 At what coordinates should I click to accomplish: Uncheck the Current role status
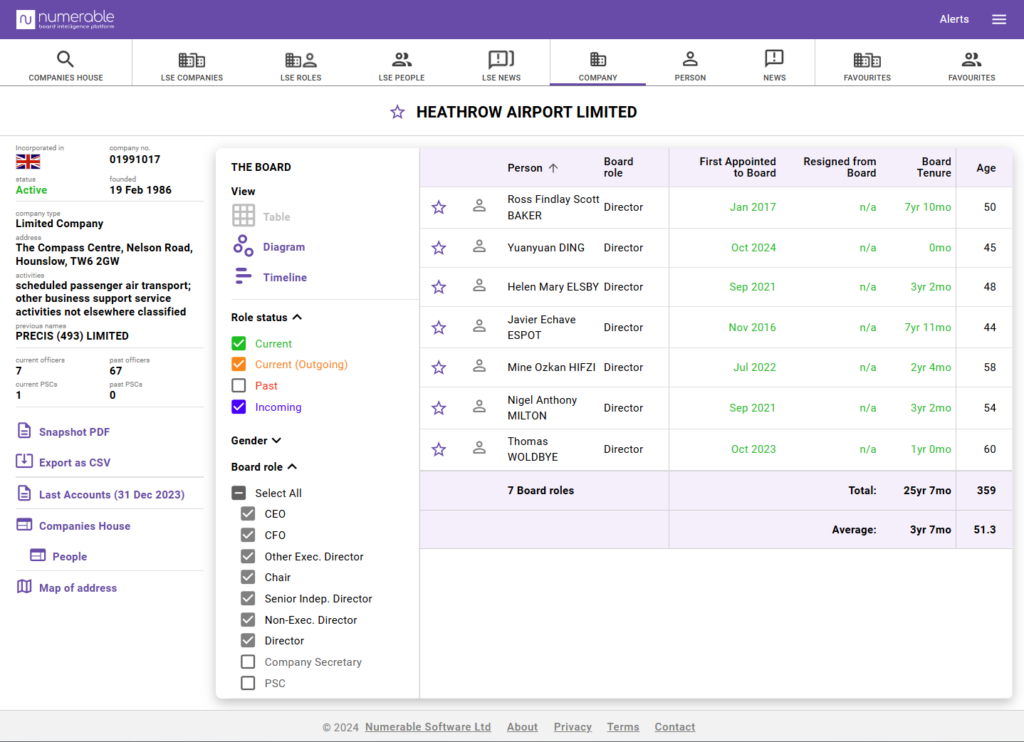(239, 344)
